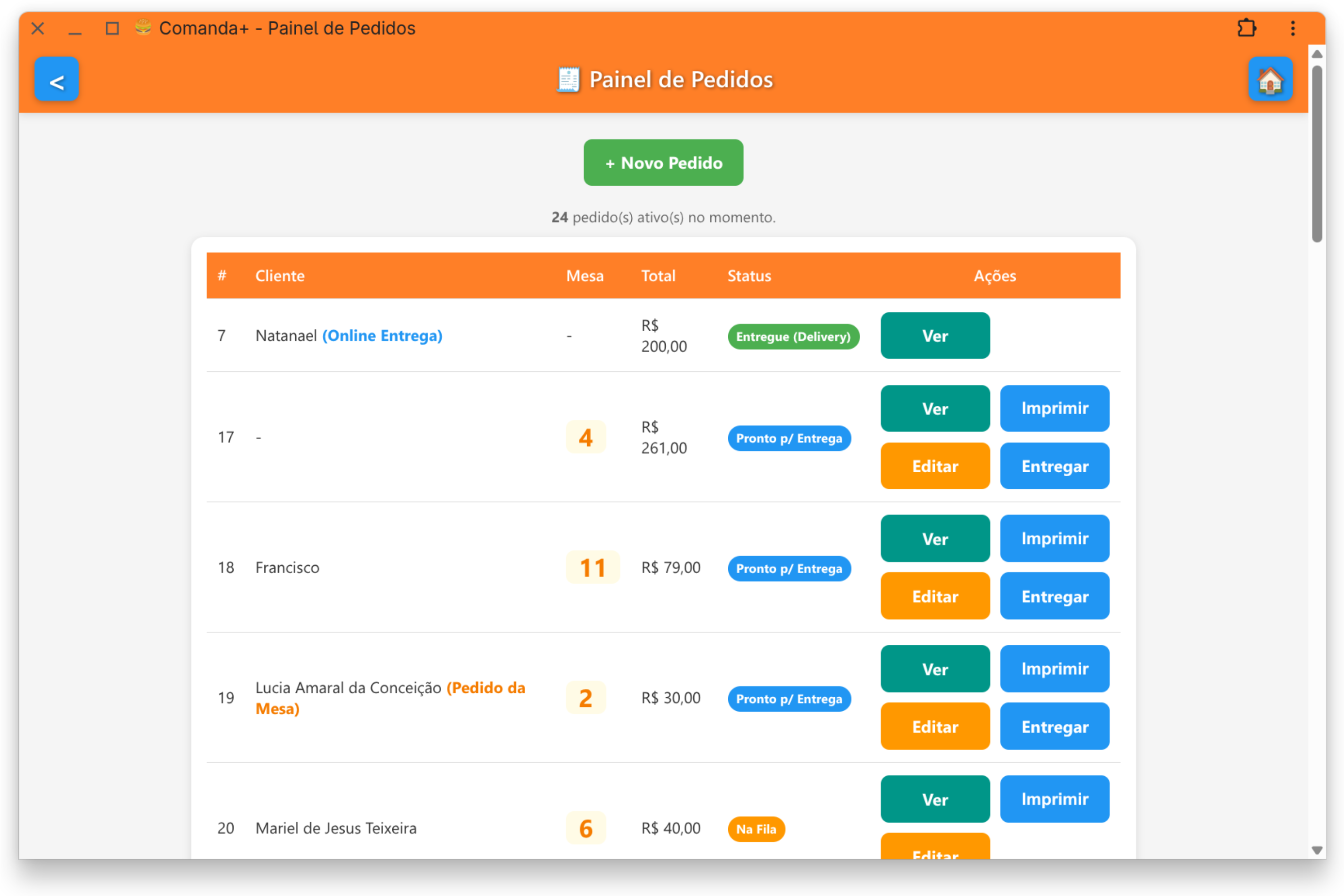Print order 20 for Mariel
This screenshot has height=896, width=1344.
[x=1054, y=799]
